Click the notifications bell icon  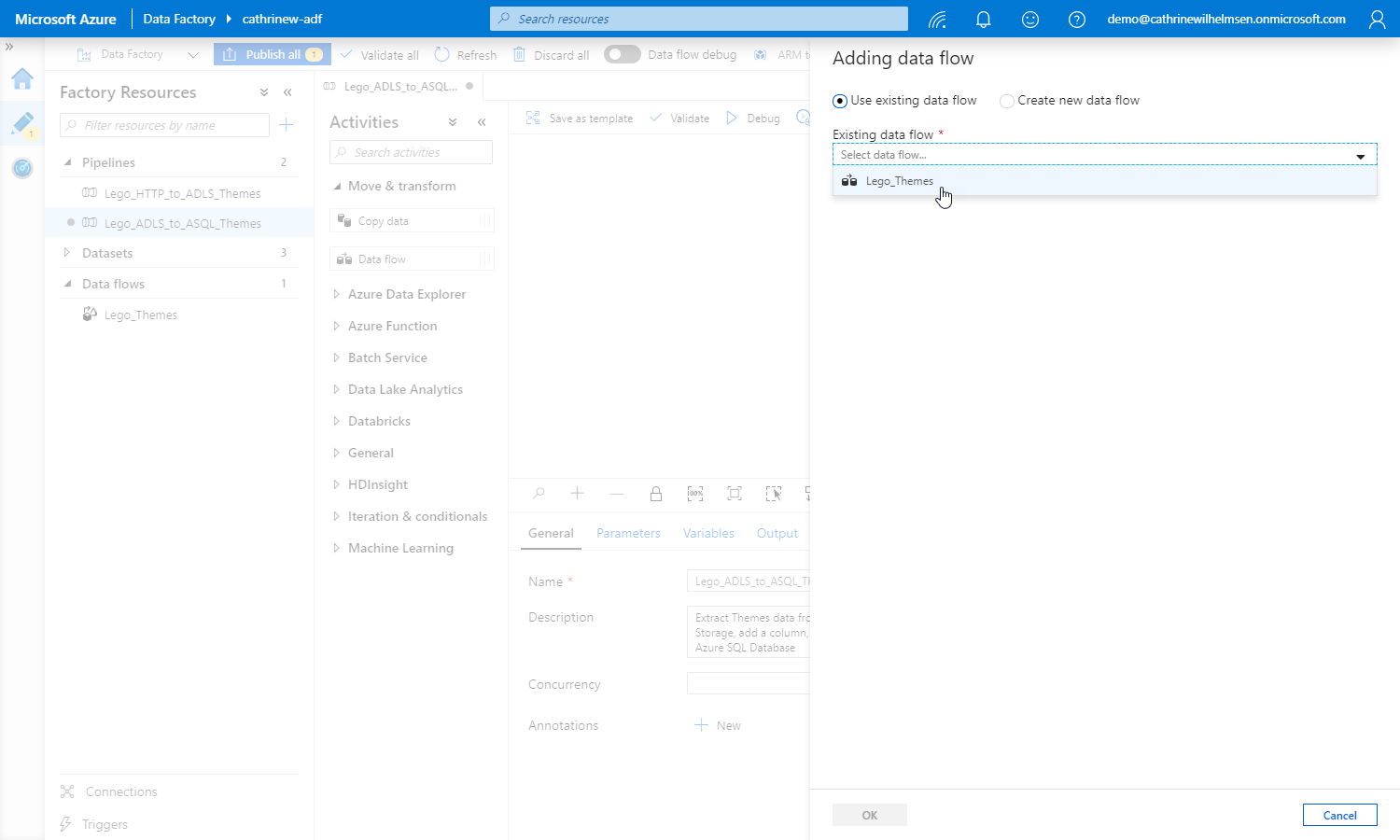pos(983,19)
